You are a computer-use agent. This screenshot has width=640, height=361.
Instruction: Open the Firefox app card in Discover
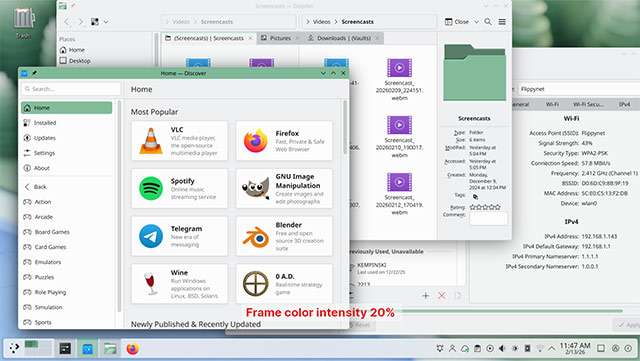click(284, 141)
